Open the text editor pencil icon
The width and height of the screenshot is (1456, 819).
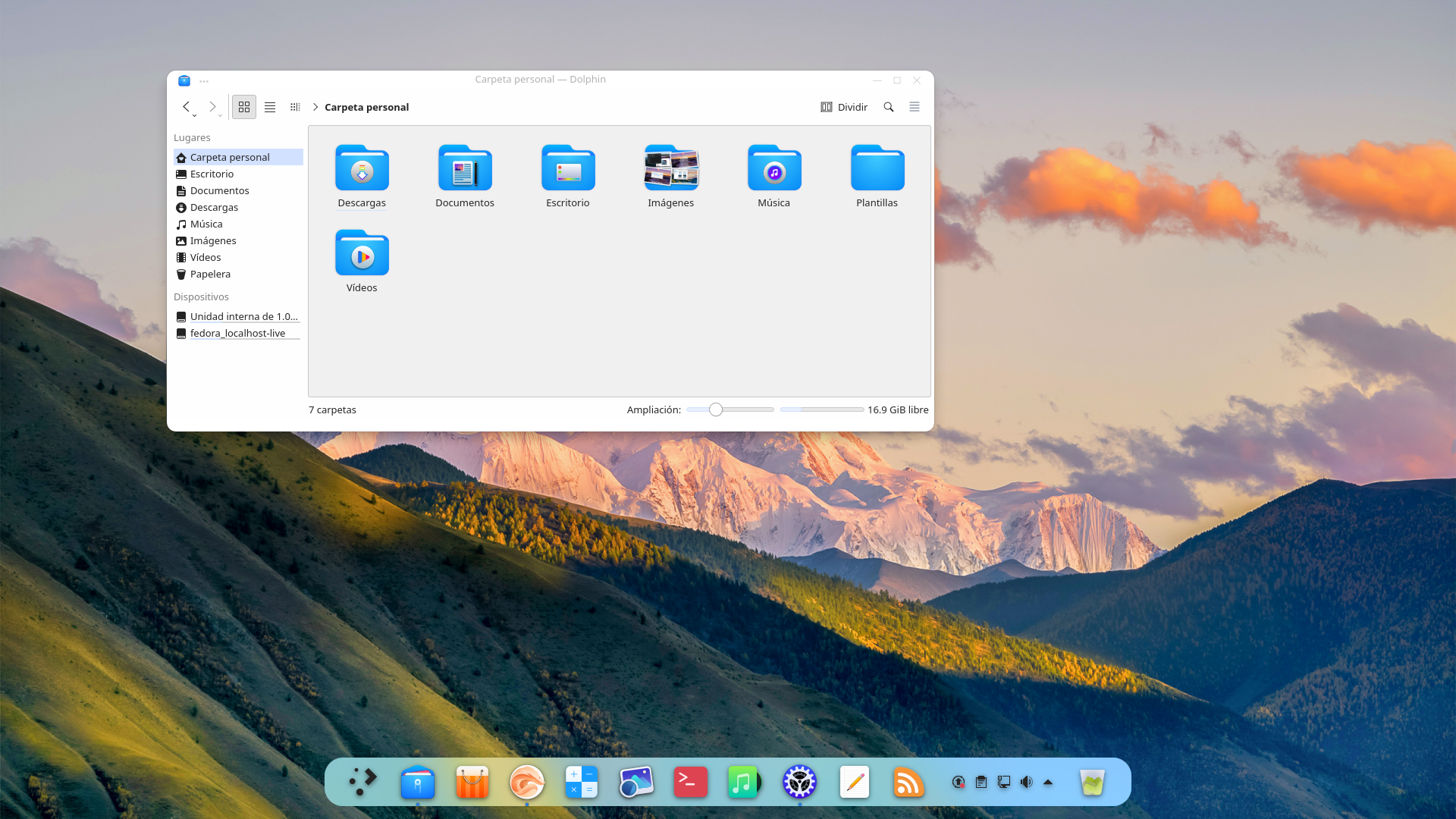point(855,782)
